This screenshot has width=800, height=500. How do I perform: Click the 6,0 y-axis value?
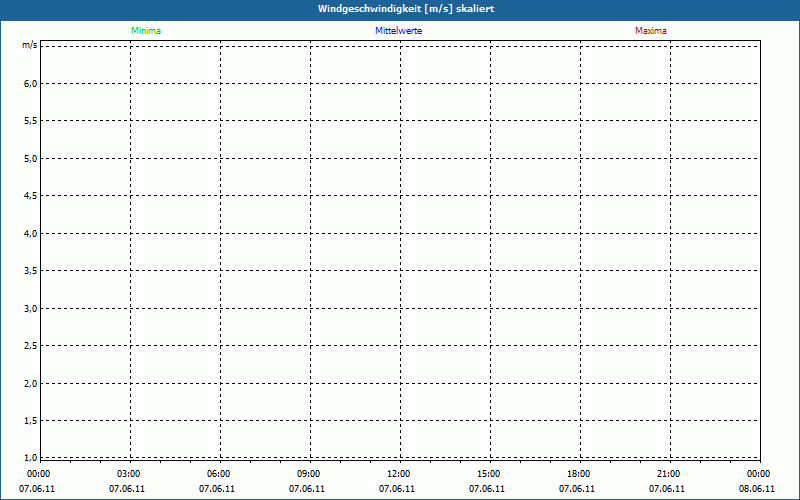pyautogui.click(x=31, y=84)
